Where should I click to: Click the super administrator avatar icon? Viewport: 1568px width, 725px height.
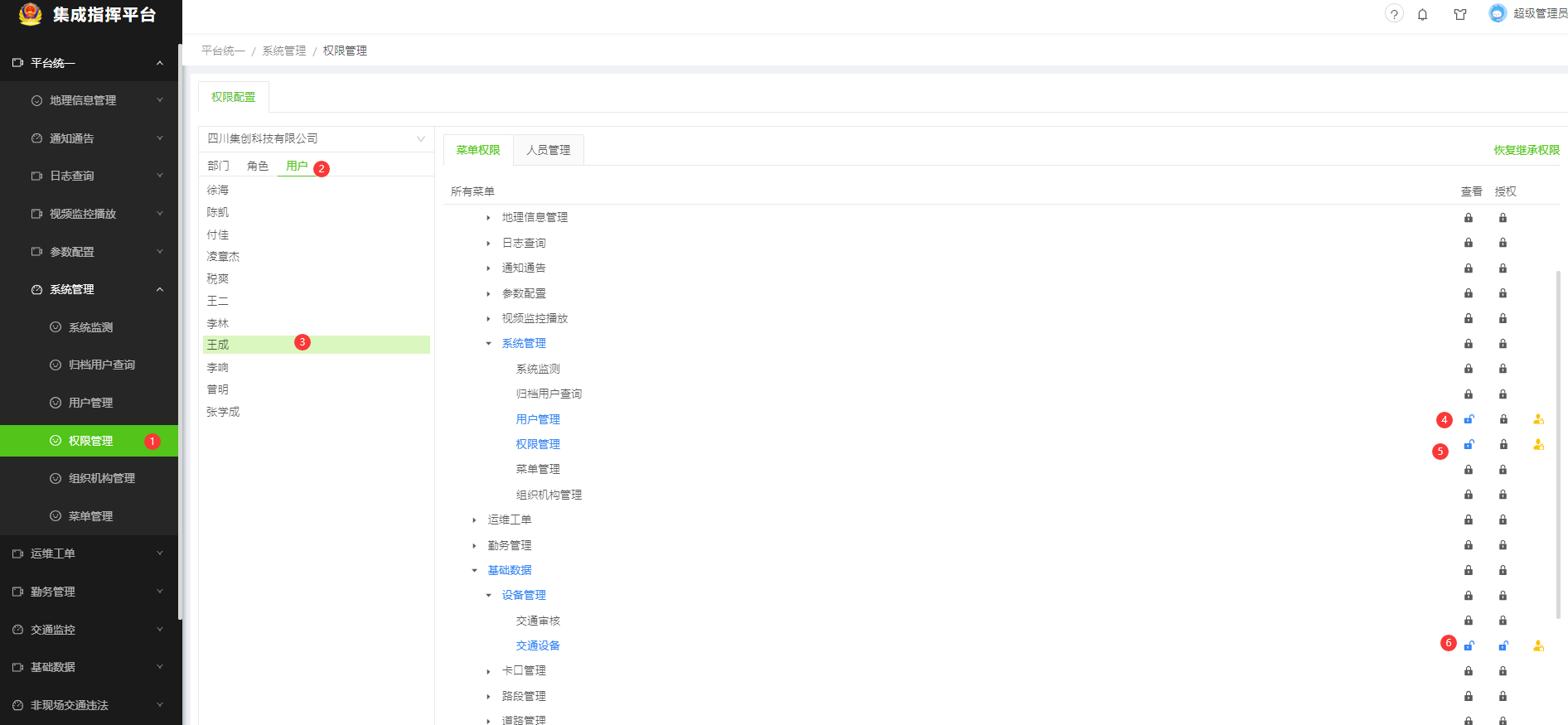click(1497, 13)
